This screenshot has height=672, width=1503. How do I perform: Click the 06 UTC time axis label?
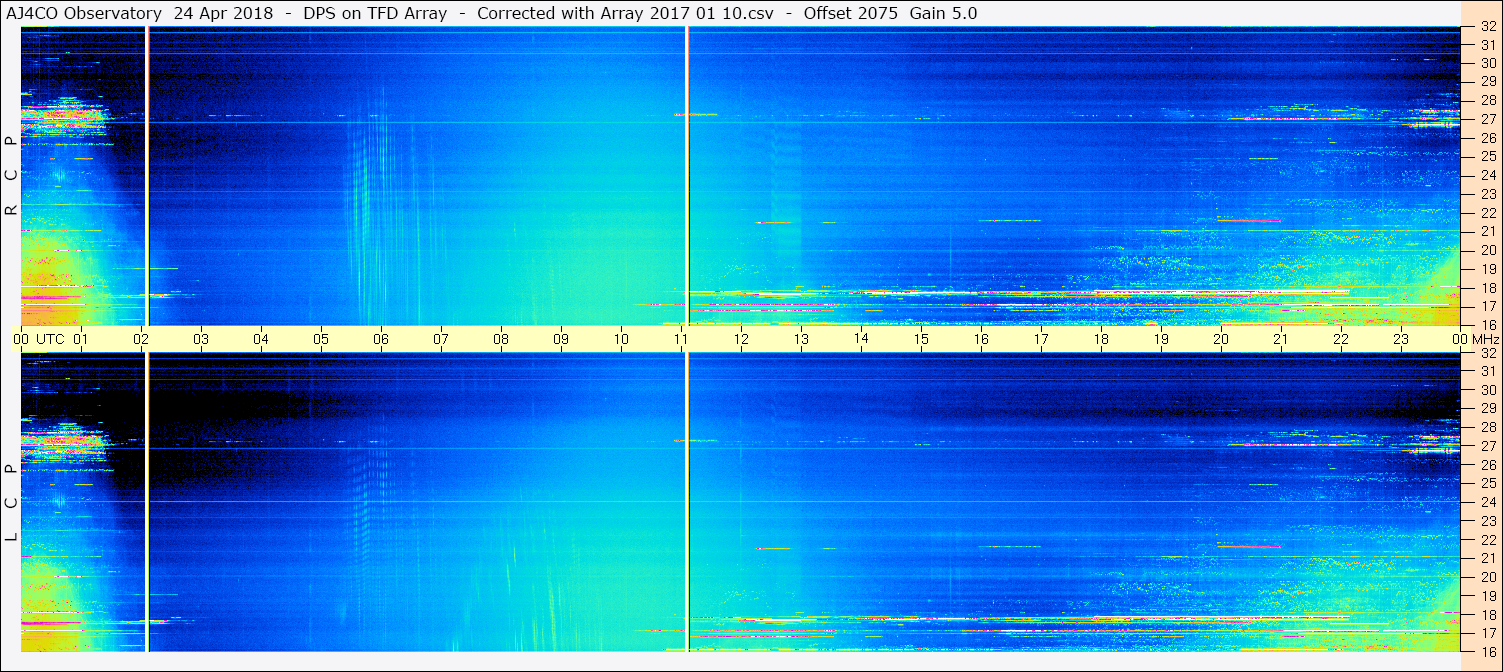381,339
